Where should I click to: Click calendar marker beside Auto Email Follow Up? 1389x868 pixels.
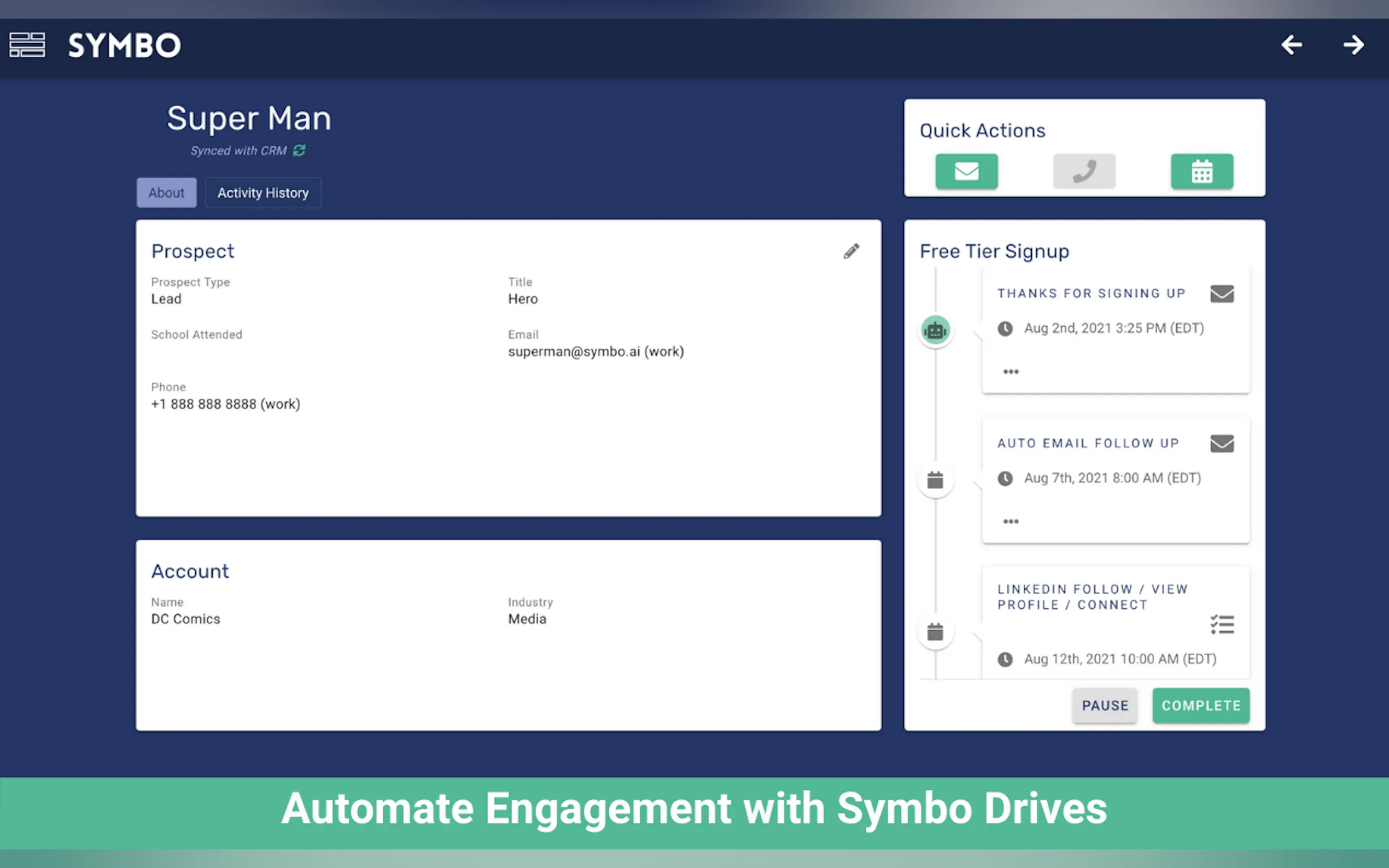pos(935,480)
